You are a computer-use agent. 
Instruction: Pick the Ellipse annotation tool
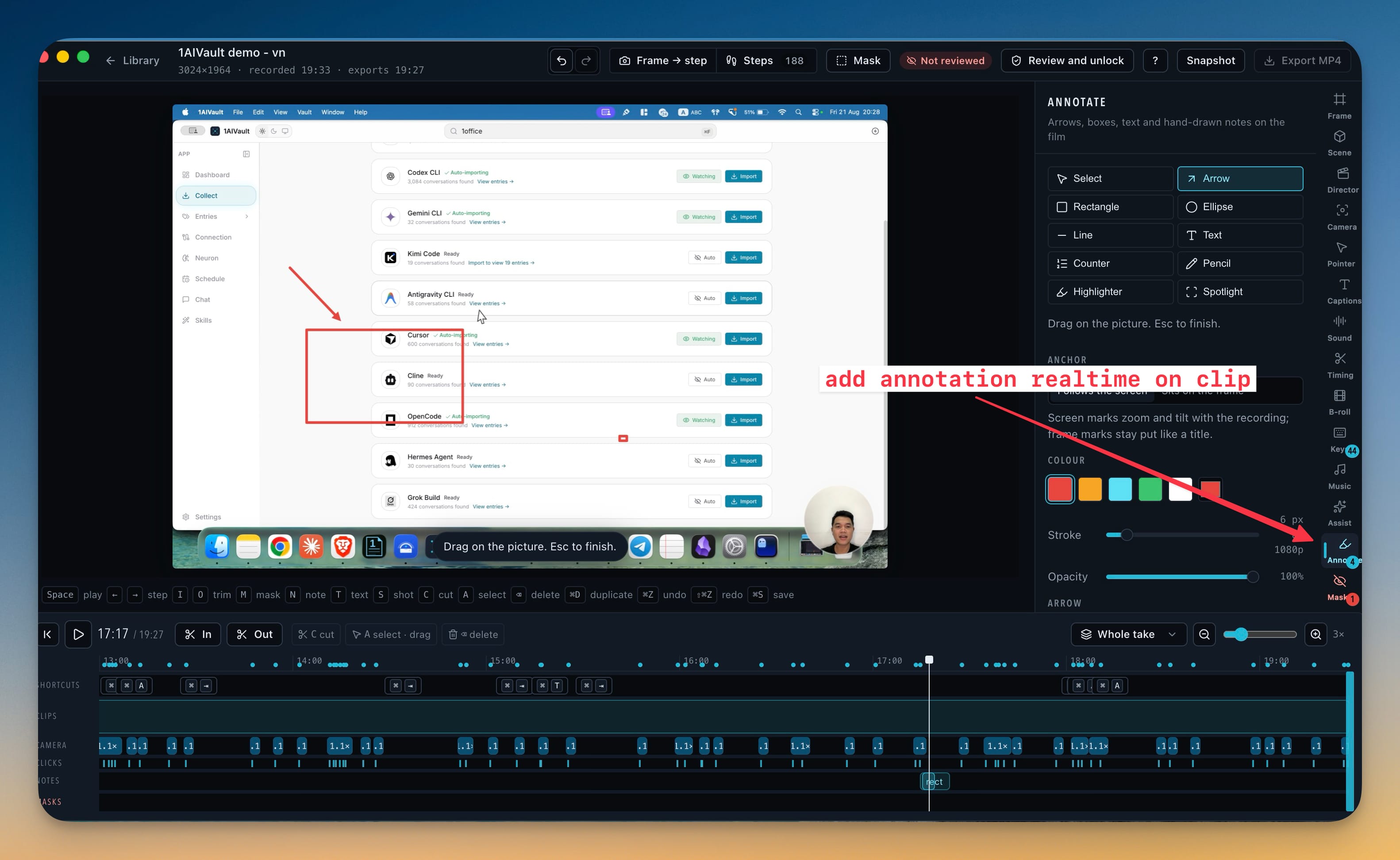1239,207
